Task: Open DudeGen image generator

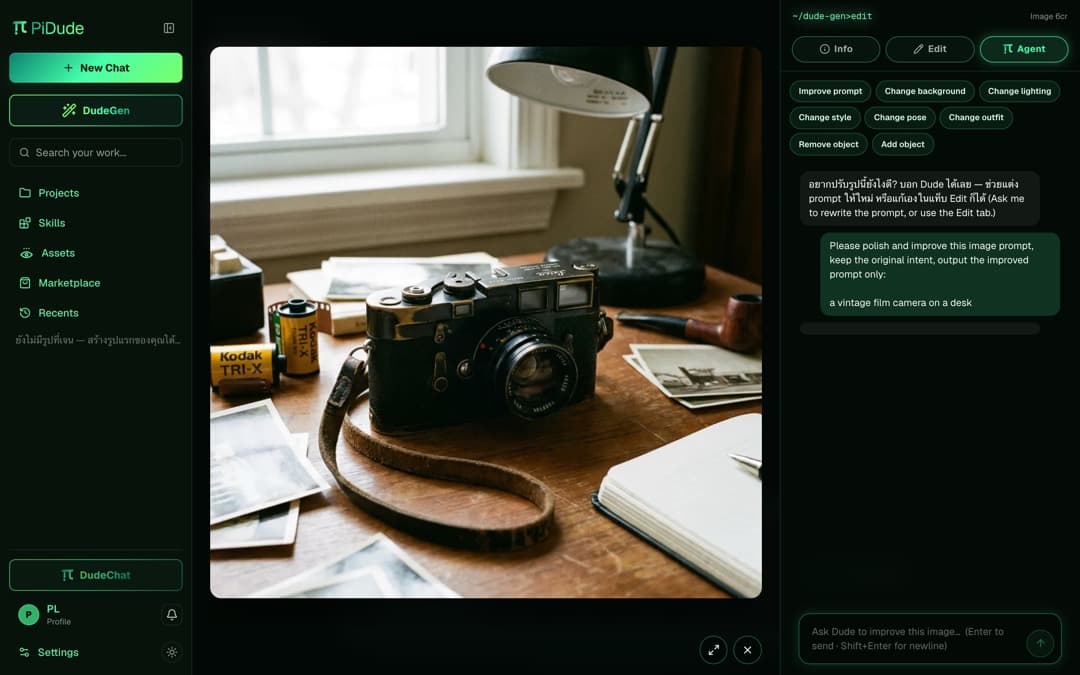Action: (96, 110)
